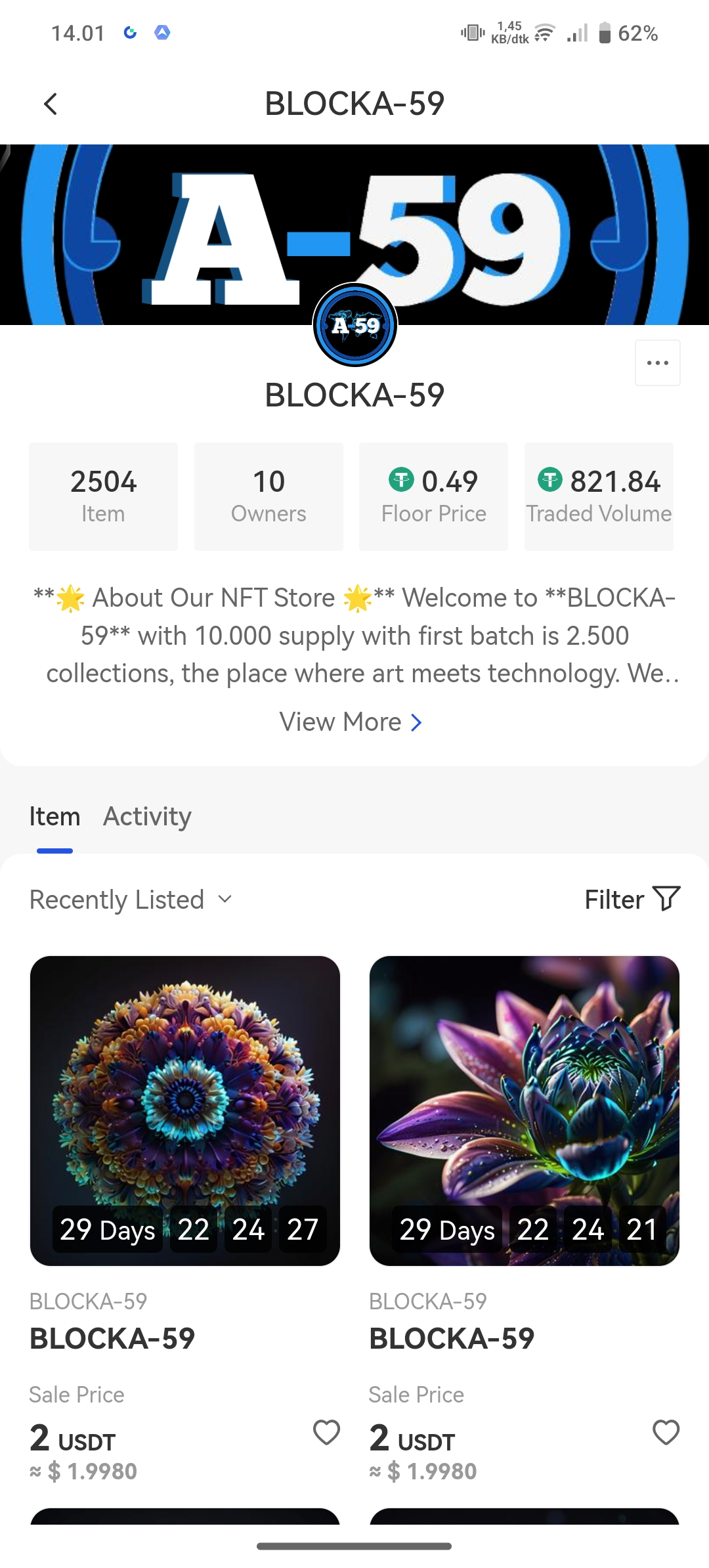Open the three-dot more options menu

pyautogui.click(x=657, y=362)
